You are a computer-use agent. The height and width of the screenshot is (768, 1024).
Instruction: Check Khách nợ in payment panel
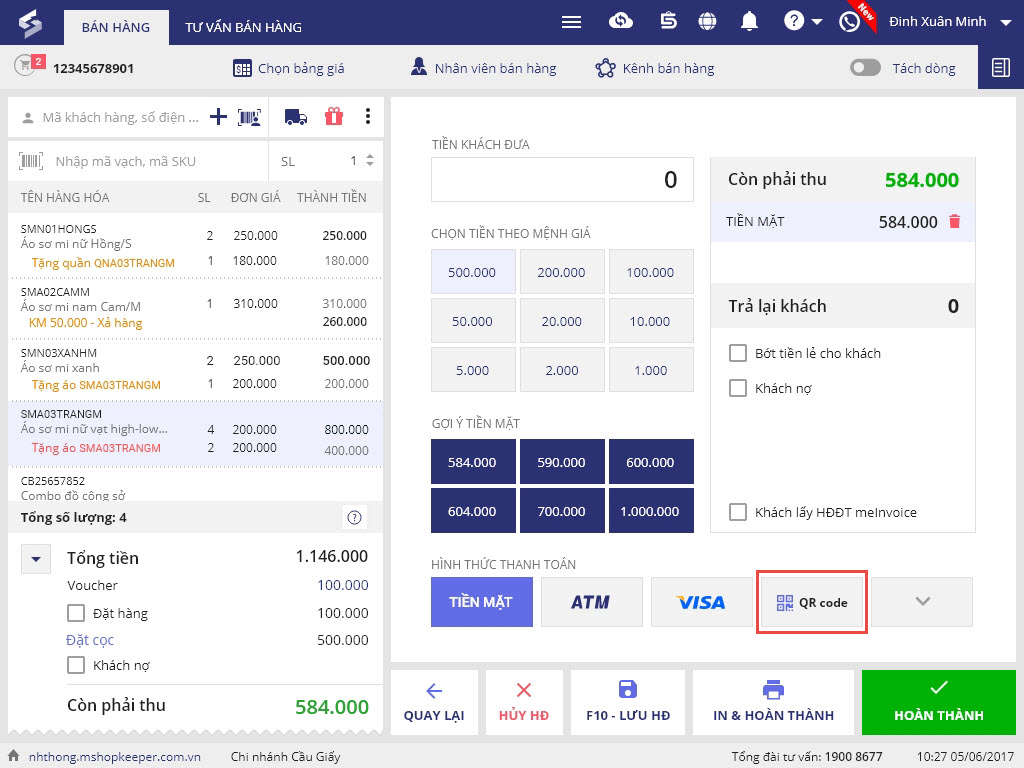coord(737,389)
